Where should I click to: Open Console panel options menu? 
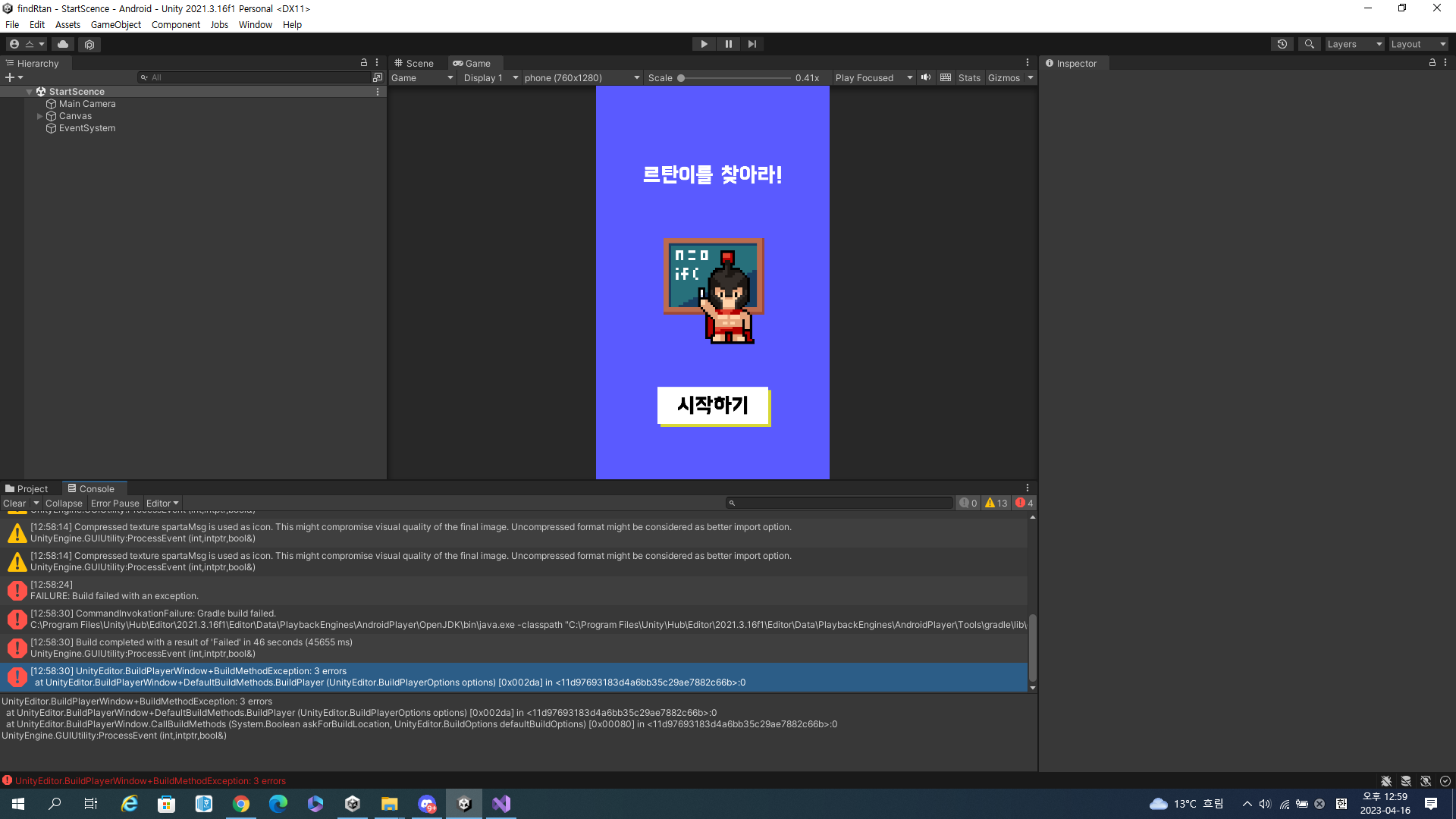1028,488
